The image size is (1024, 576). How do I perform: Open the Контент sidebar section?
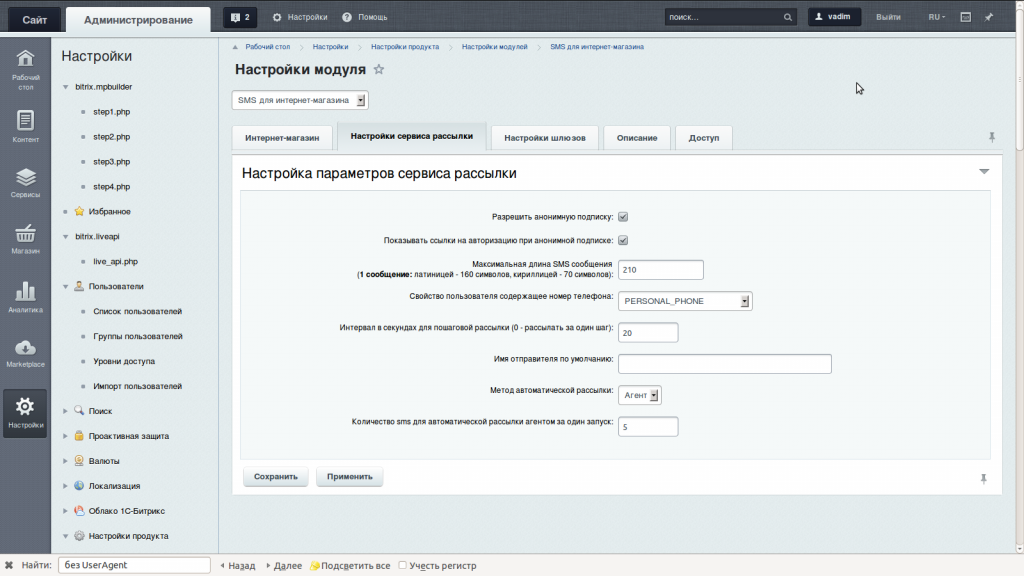click(25, 126)
